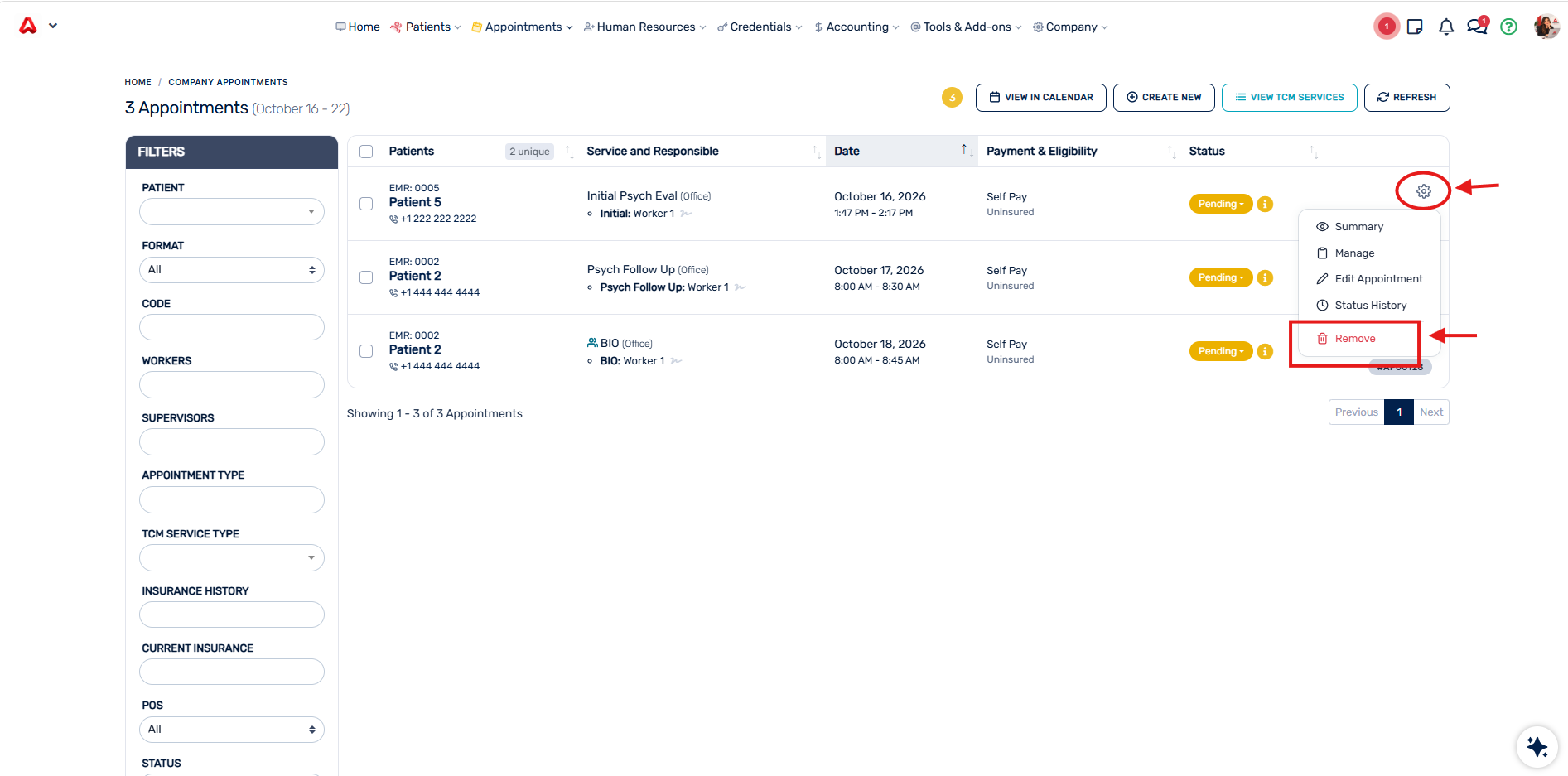Check the Patient 5 row checkbox
The image size is (1568, 776).
pos(366,204)
